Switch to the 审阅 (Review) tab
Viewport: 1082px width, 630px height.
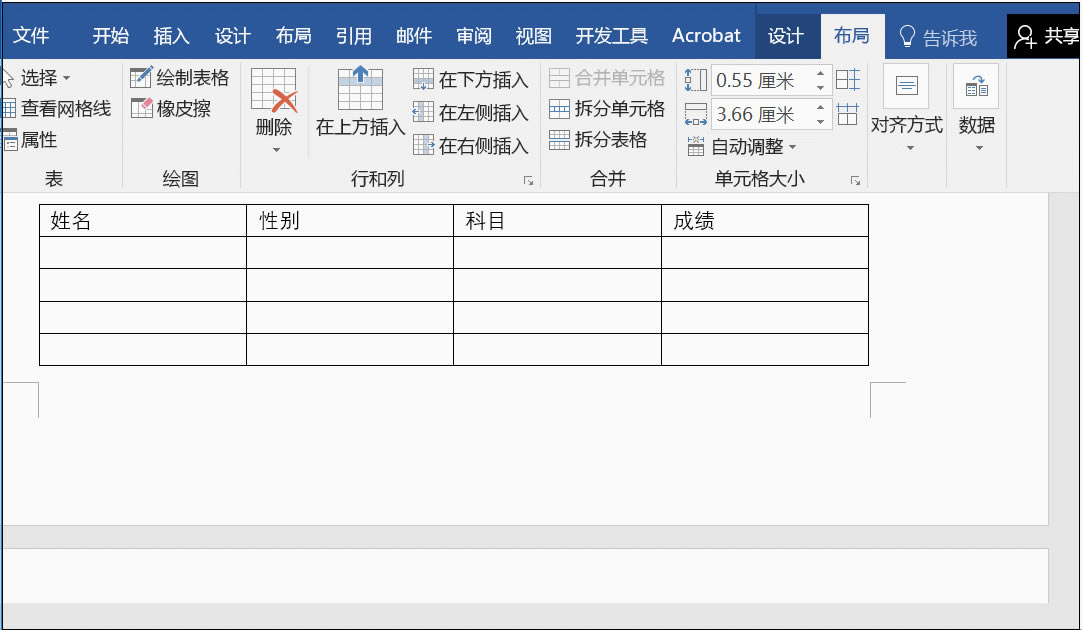473,36
